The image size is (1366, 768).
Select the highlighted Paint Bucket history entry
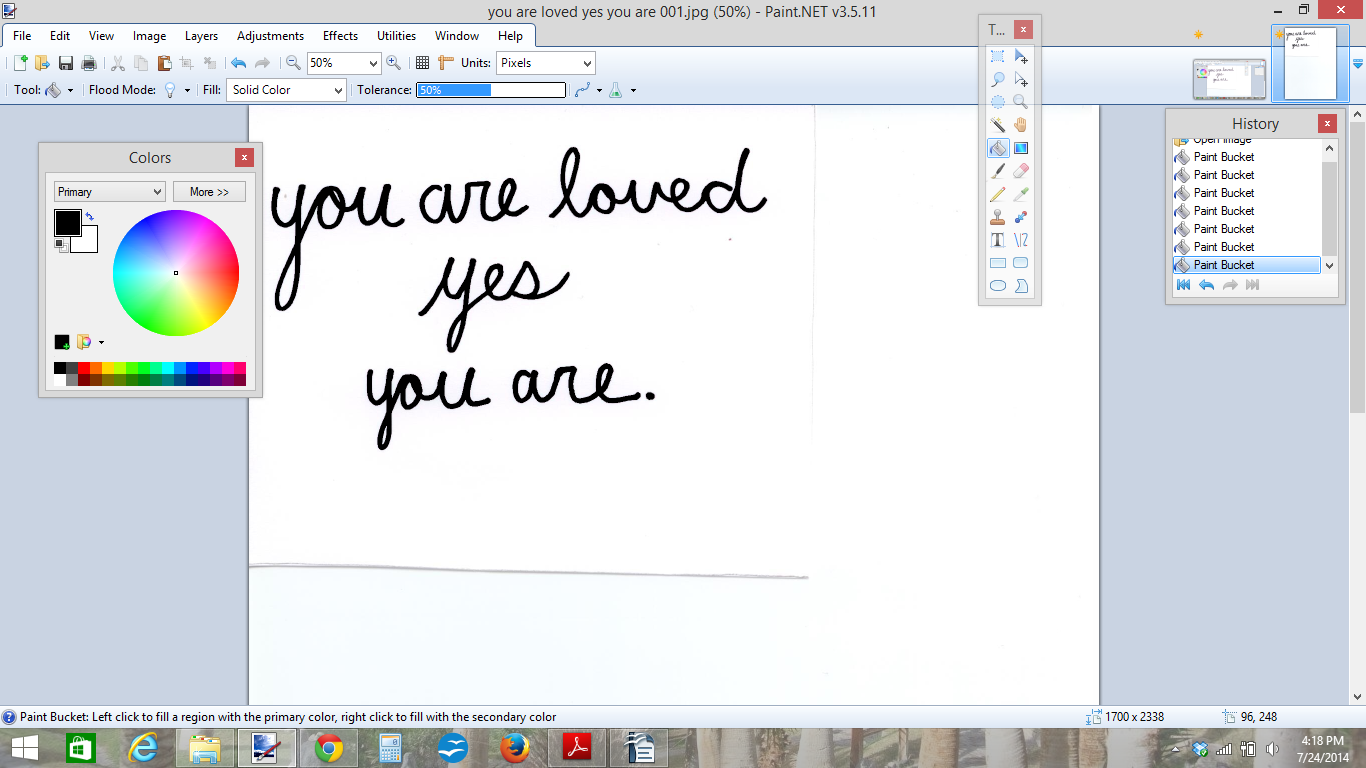tap(1246, 265)
